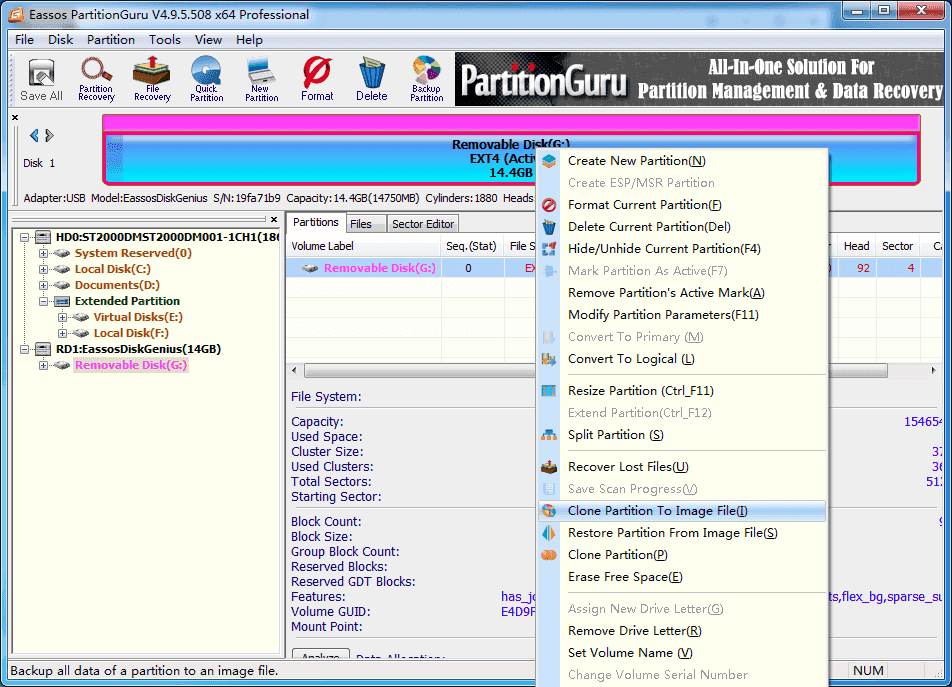Open Partition Recovery tool
952x687 pixels.
(96, 80)
